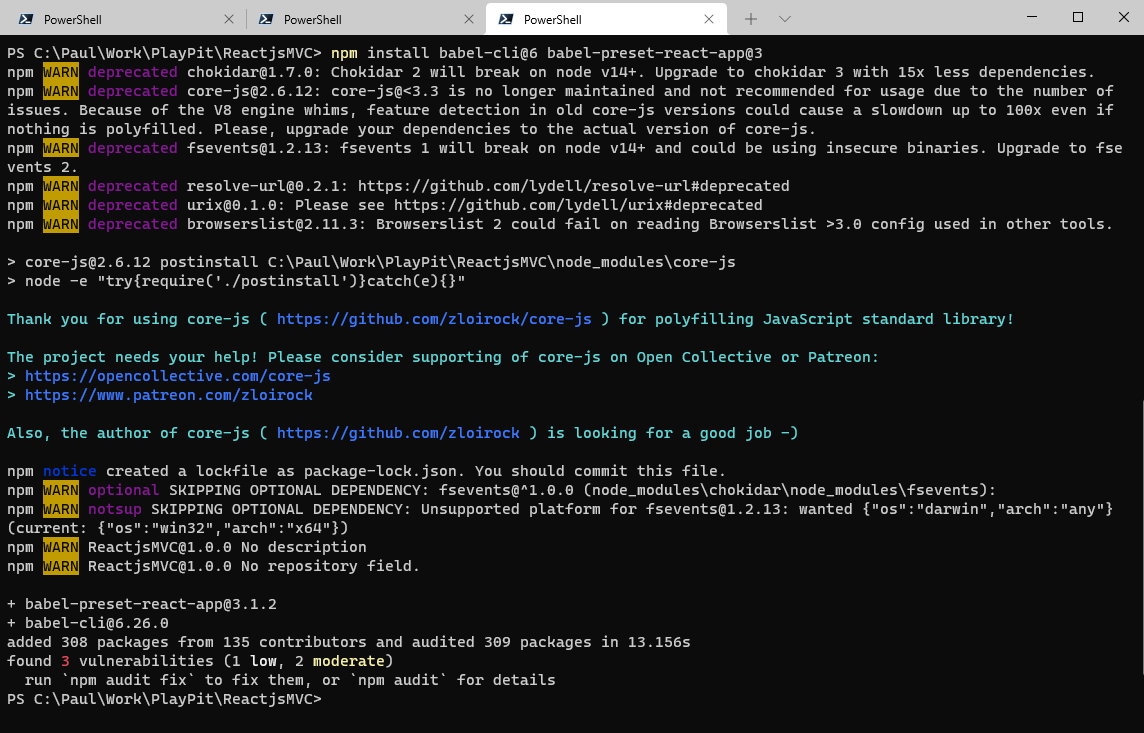The width and height of the screenshot is (1144, 733).
Task: Select the active third PowerShell tab
Action: (x=606, y=19)
